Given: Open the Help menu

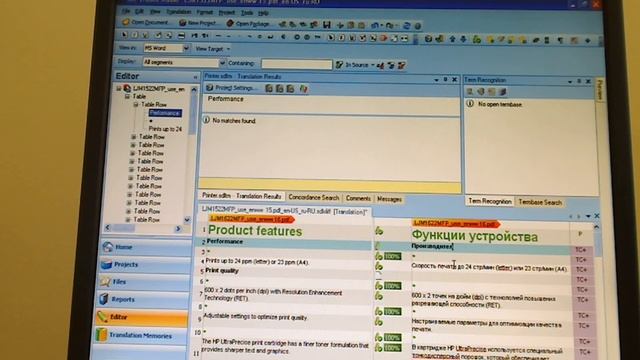Looking at the screenshot, I should (x=263, y=13).
